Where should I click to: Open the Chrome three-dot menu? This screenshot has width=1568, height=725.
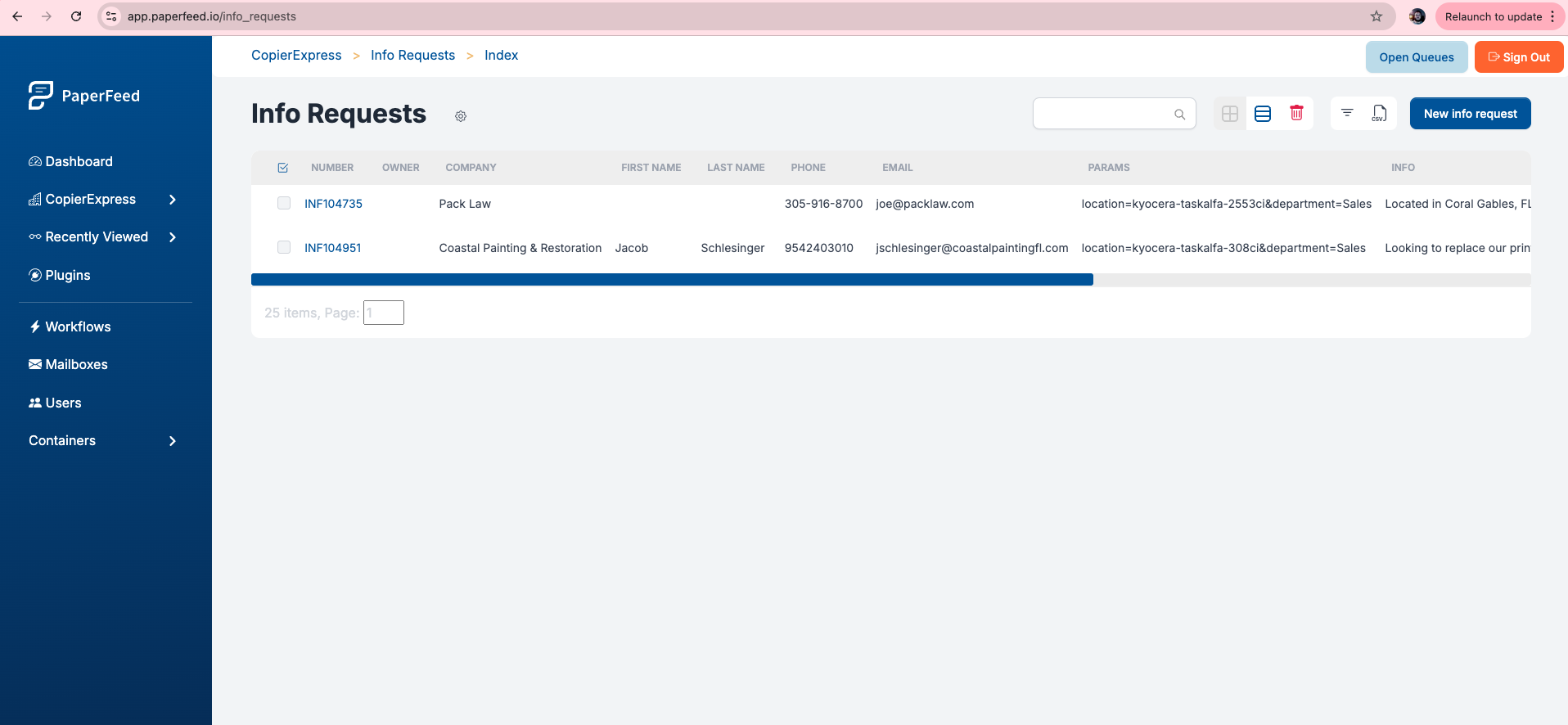1552,16
